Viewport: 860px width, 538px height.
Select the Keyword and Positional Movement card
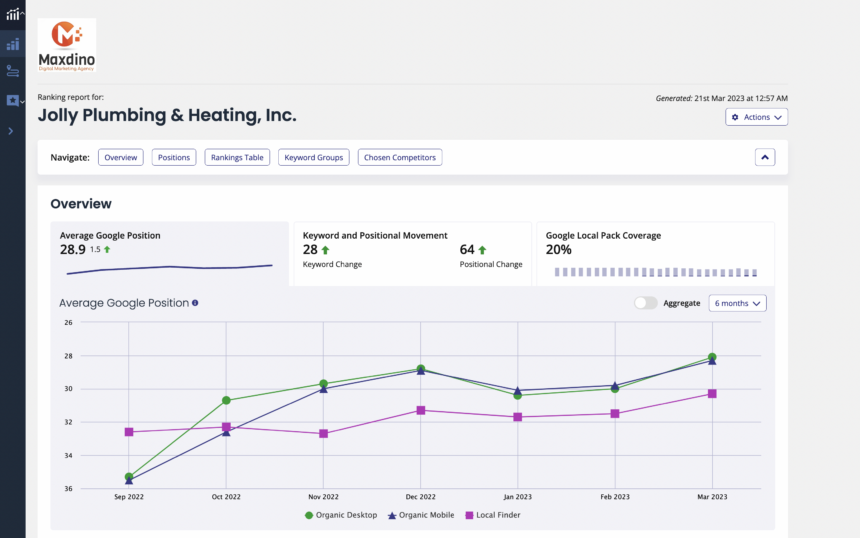(x=412, y=254)
